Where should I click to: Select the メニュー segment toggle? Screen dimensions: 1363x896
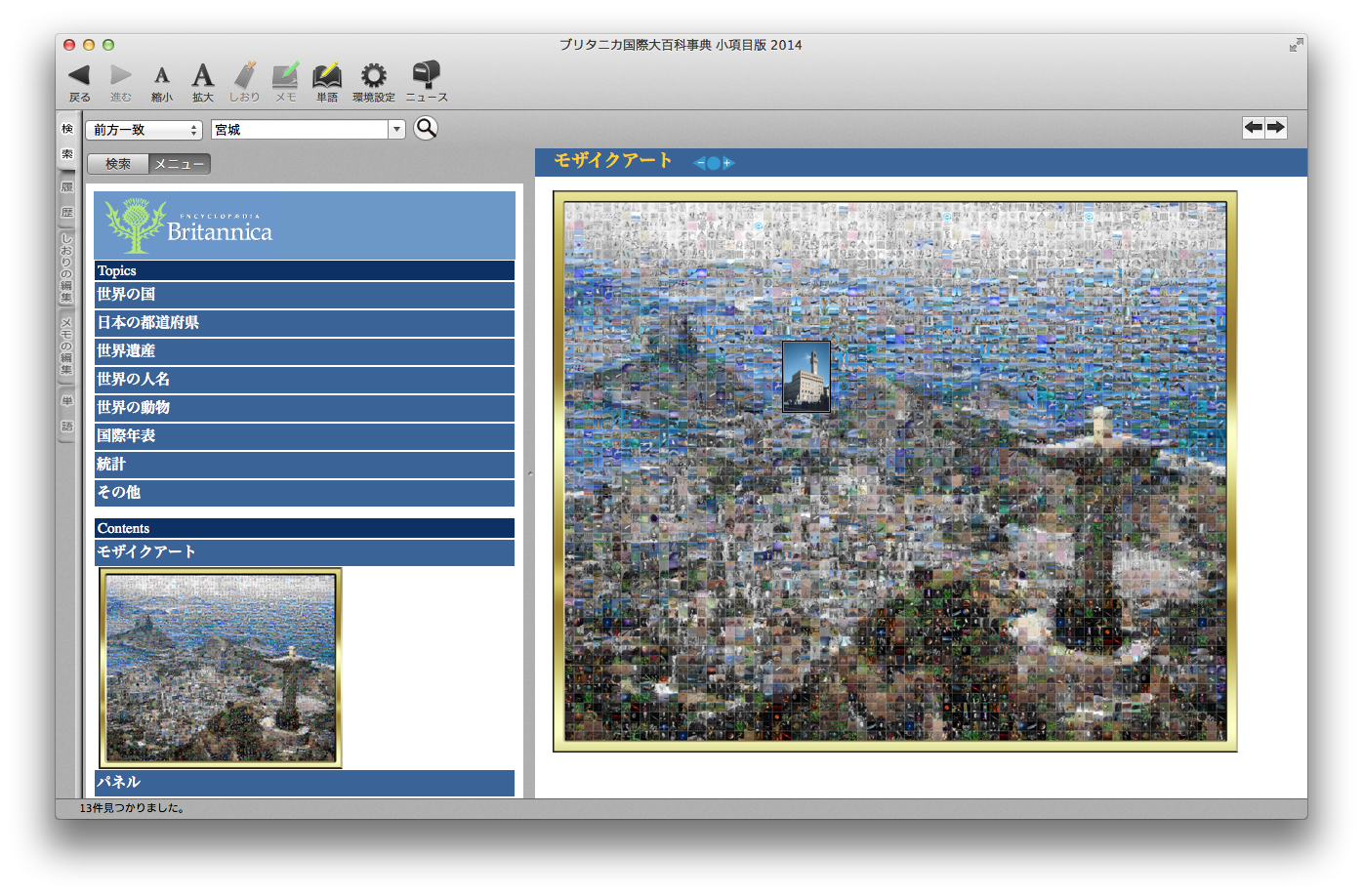(180, 164)
